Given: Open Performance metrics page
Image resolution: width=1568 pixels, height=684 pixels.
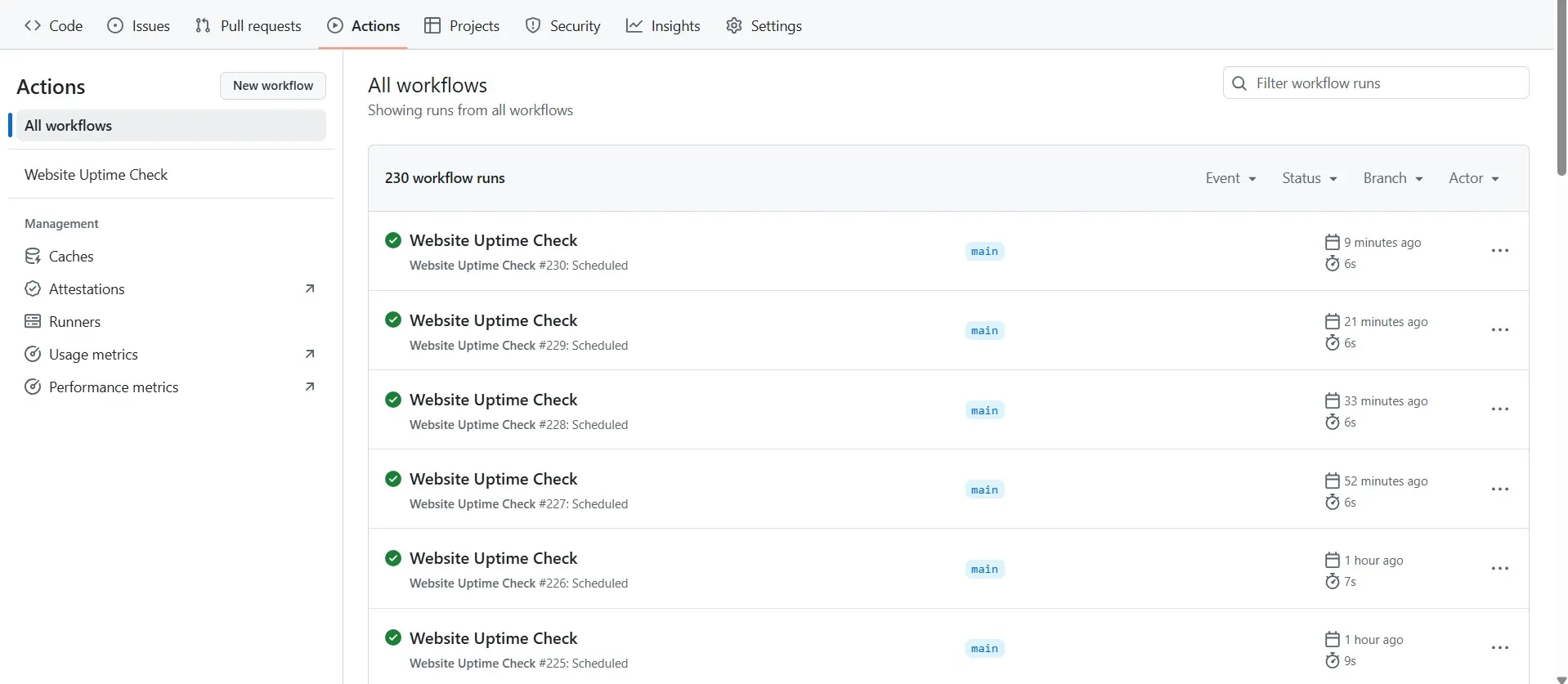Looking at the screenshot, I should point(171,387).
